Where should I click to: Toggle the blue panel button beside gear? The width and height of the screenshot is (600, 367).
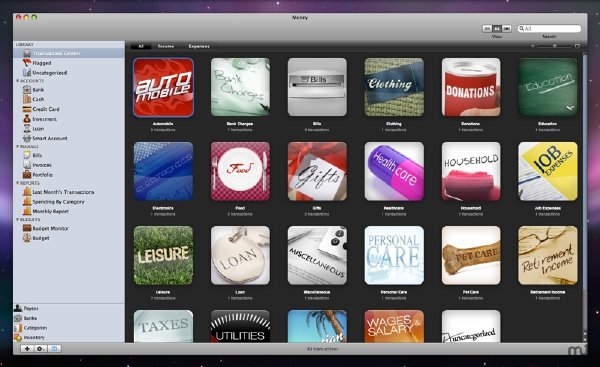click(x=54, y=349)
